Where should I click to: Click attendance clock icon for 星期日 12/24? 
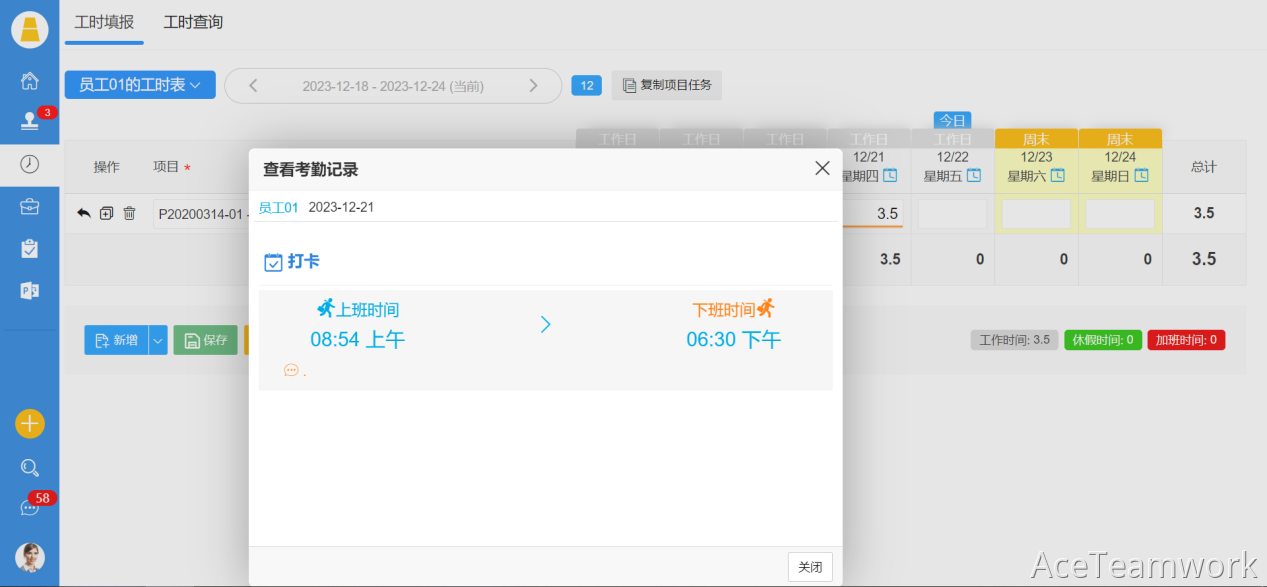1141,176
